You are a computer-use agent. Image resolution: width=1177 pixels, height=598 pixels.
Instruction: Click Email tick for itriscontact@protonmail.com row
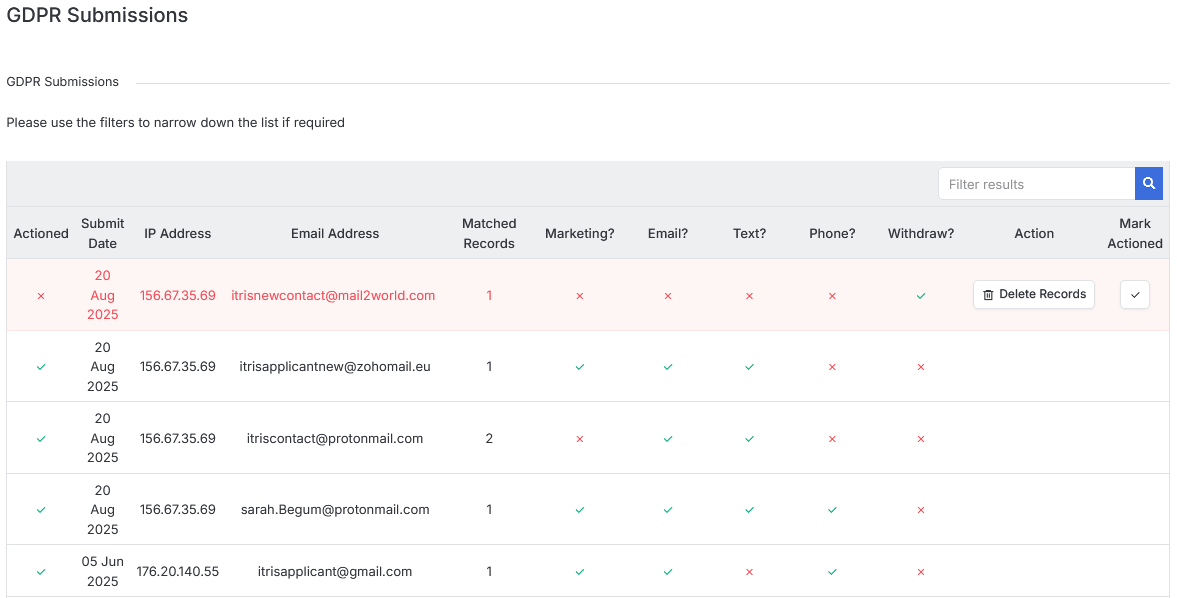point(668,439)
